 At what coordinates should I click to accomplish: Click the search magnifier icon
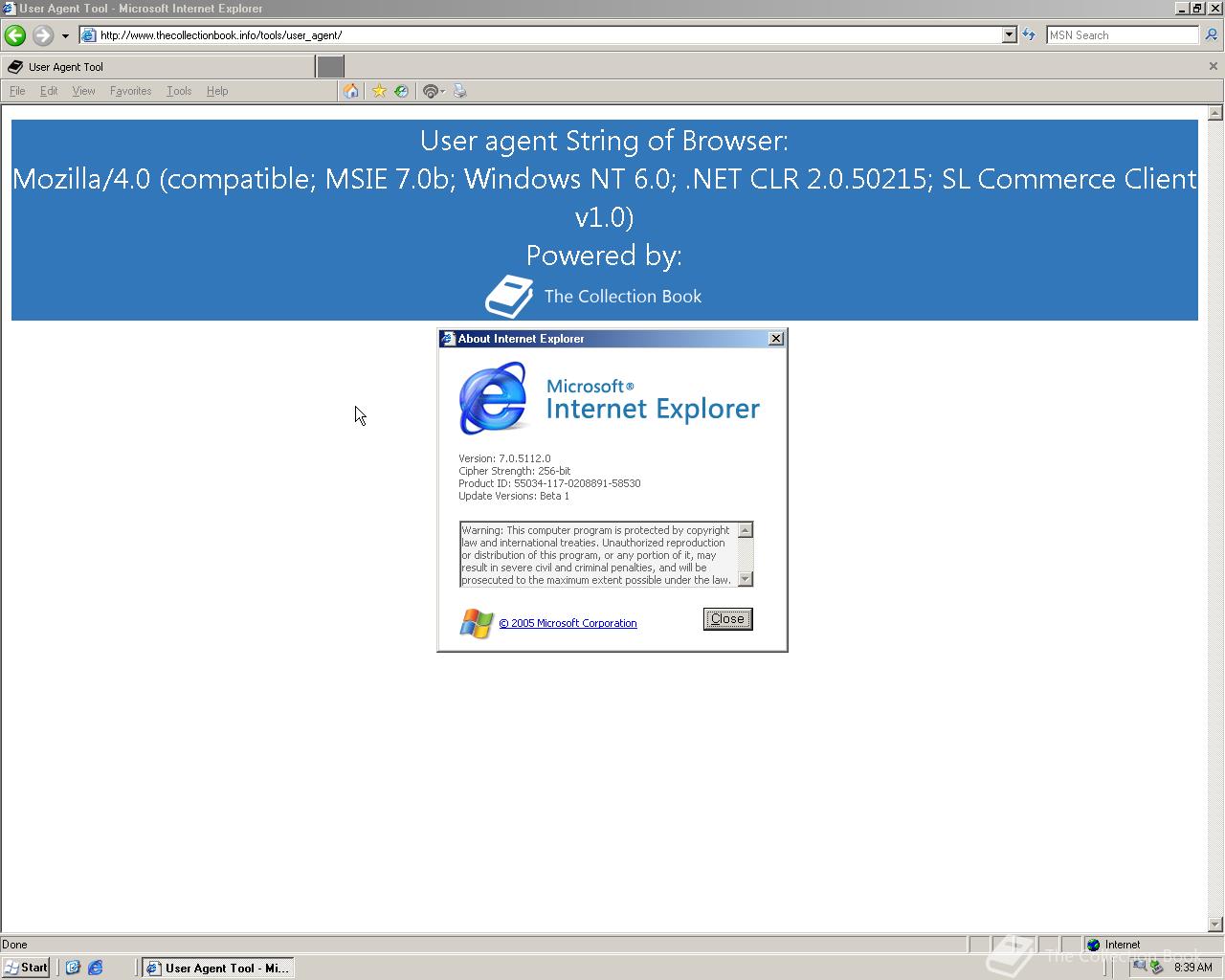coord(1211,35)
